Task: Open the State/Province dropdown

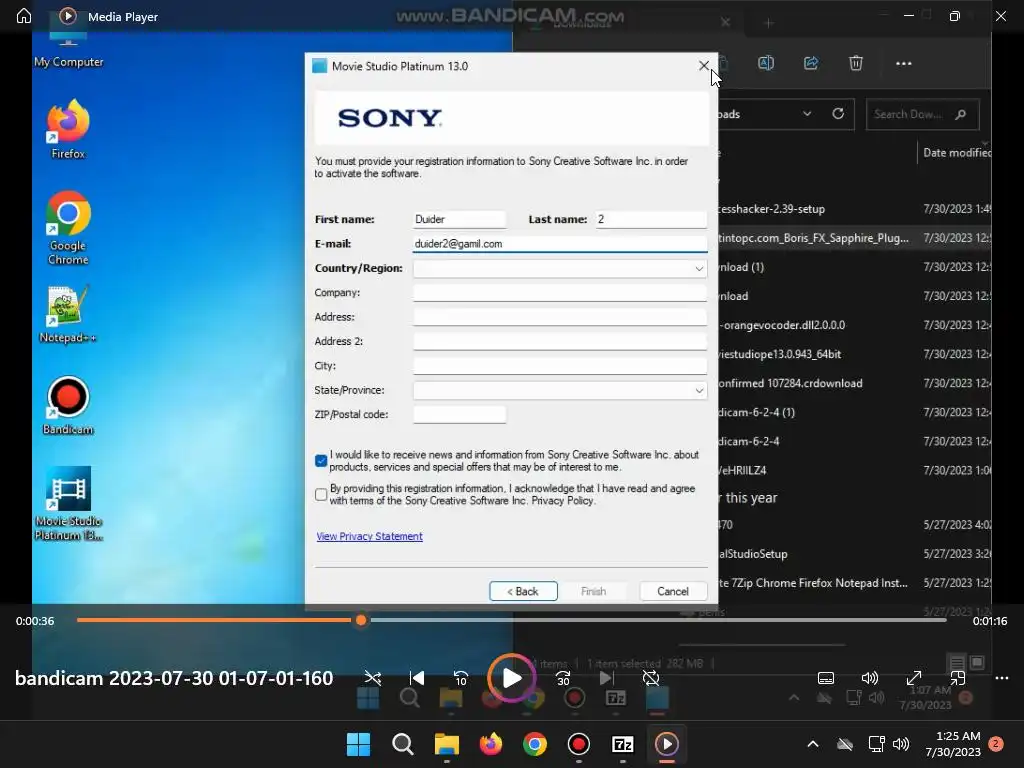Action: click(560, 391)
